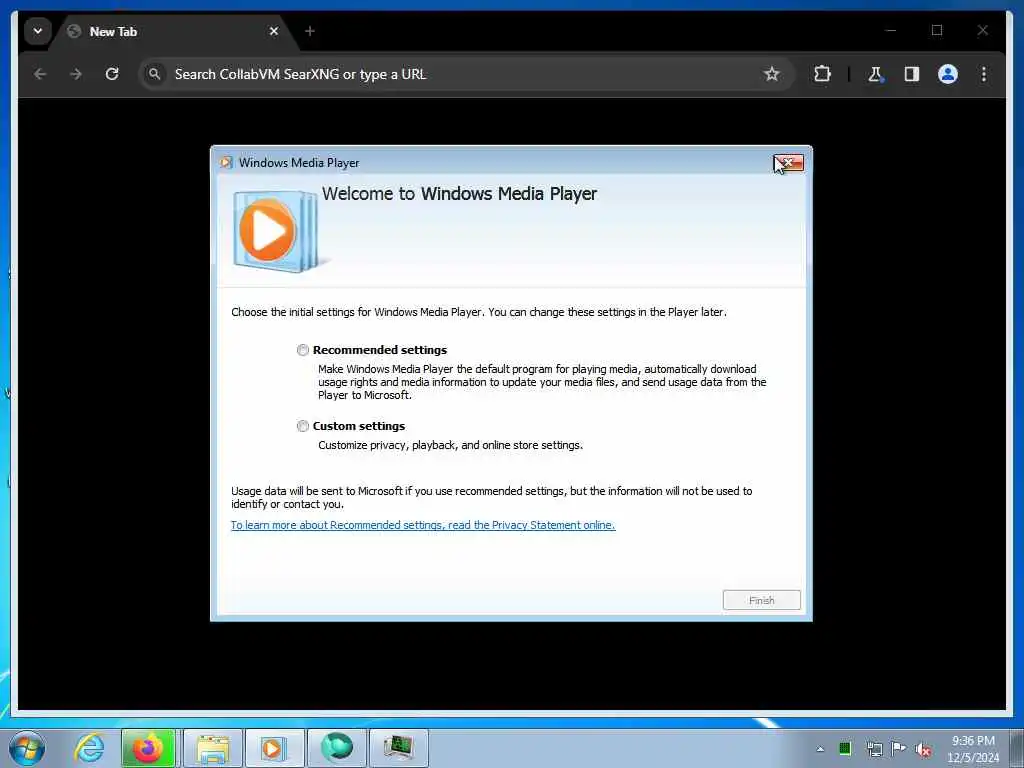Click the Chrome address bar search magnifier
The image size is (1024, 768).
[154, 74]
